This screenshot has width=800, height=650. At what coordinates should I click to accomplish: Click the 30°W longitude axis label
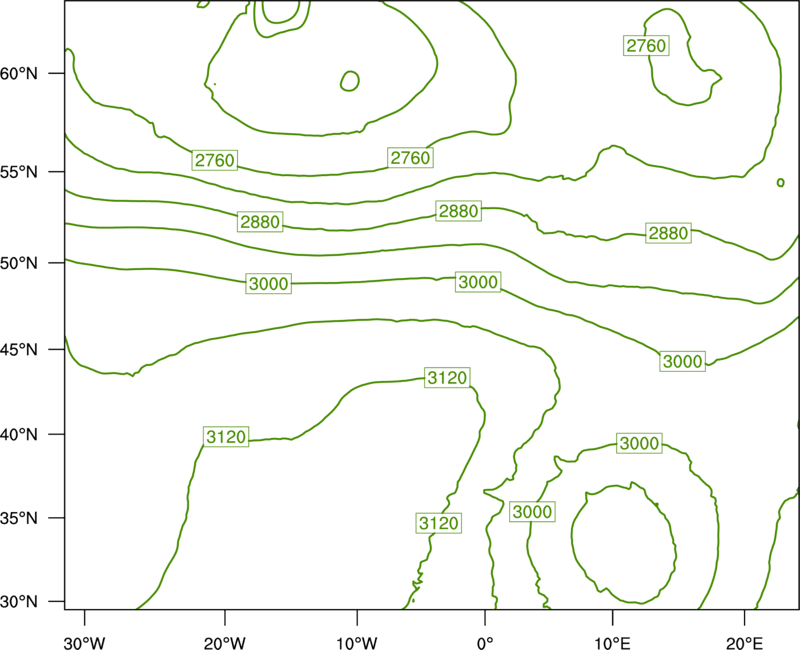click(85, 643)
